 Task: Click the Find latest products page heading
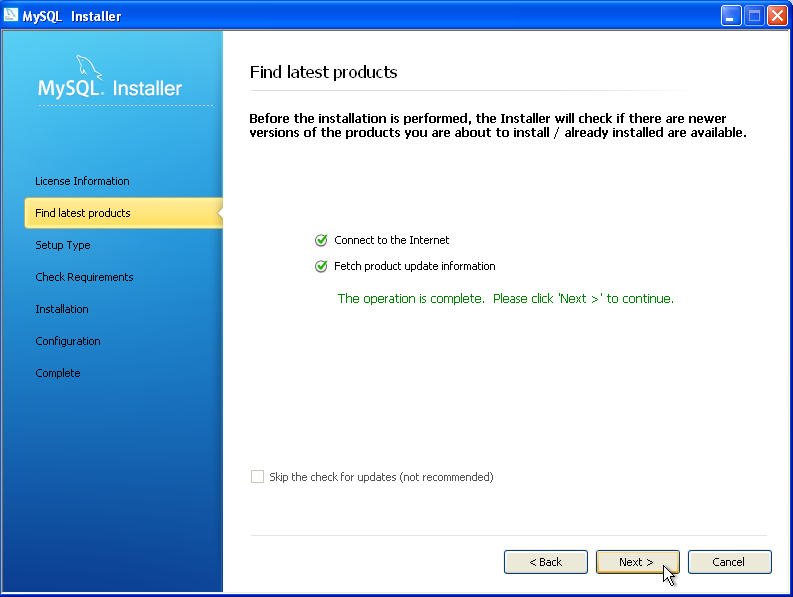pyautogui.click(x=323, y=72)
